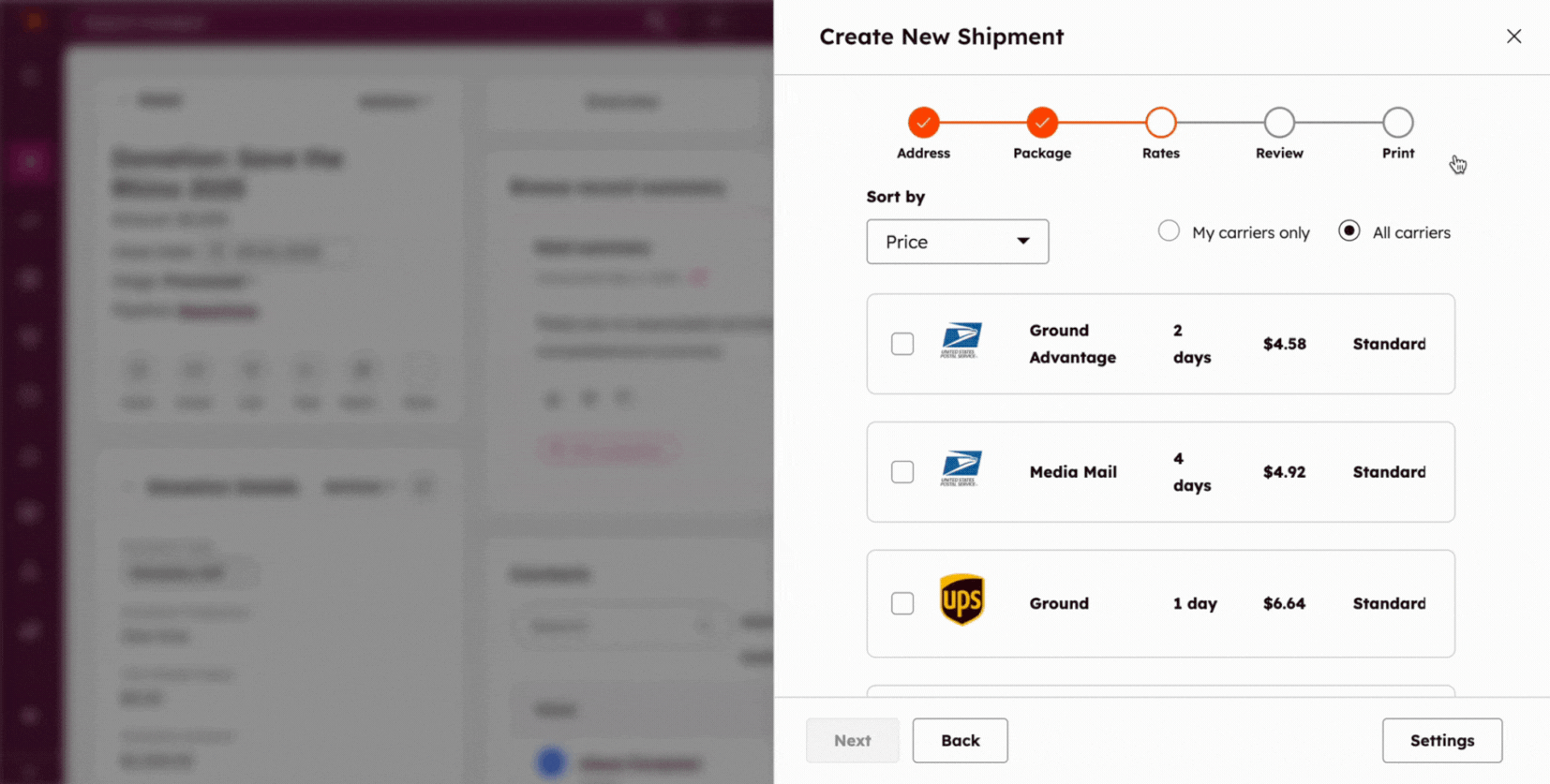Click the USPS logo on Media Mail row
Image resolution: width=1550 pixels, height=784 pixels.
point(961,468)
